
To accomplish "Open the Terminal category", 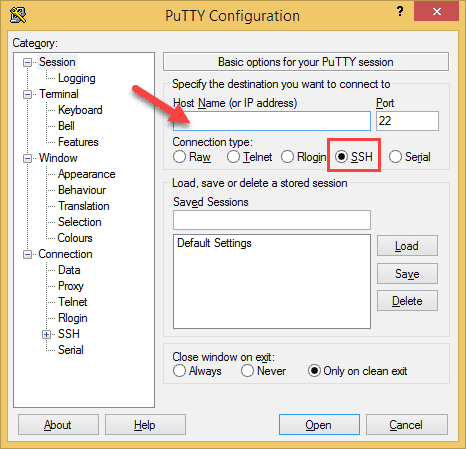I will pyautogui.click(x=59, y=94).
